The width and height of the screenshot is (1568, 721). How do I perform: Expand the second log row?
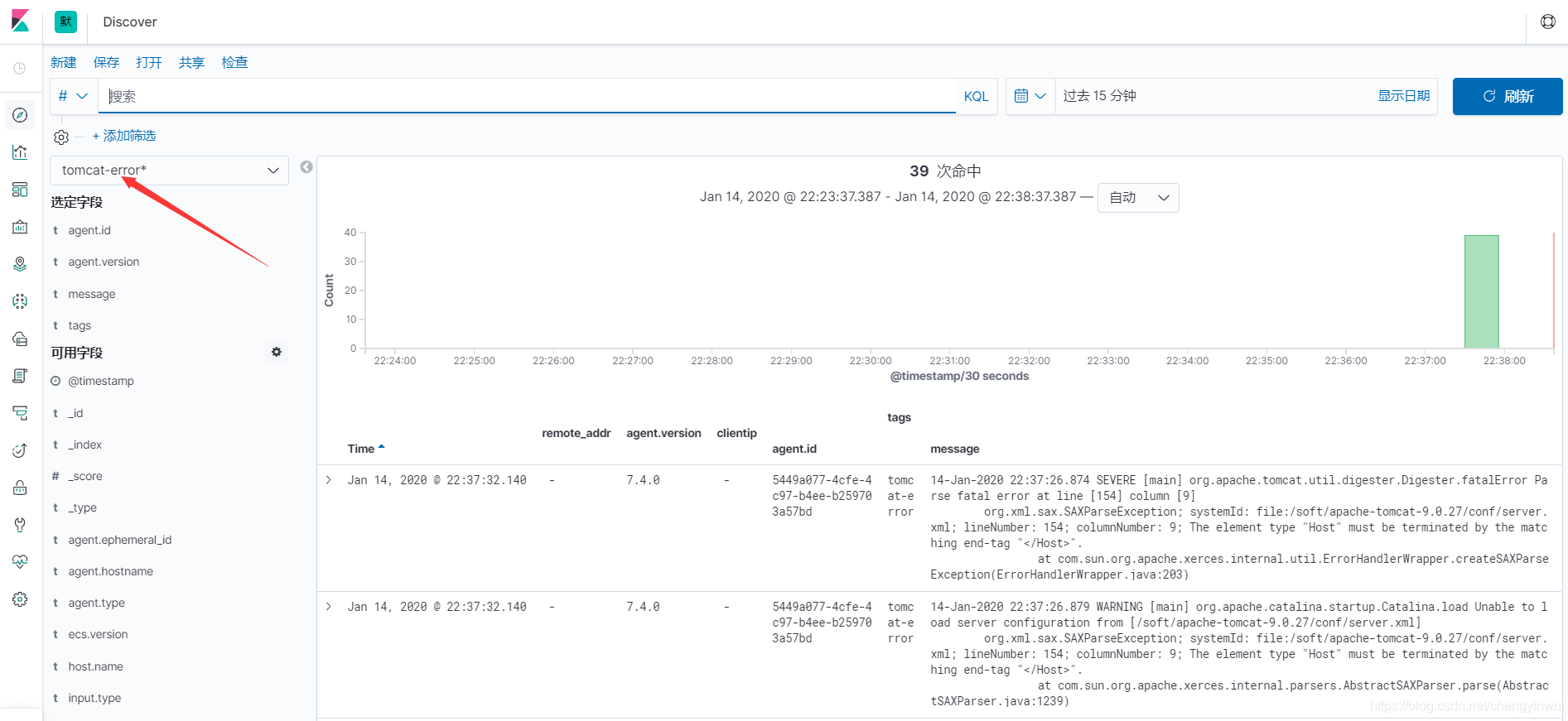(x=329, y=607)
